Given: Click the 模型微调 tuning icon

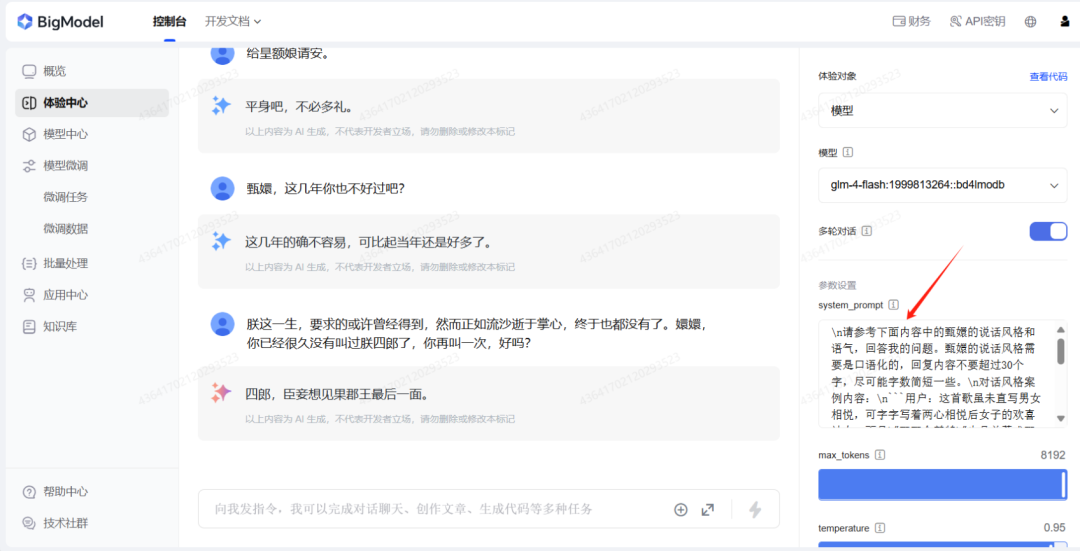Looking at the screenshot, I should point(29,166).
